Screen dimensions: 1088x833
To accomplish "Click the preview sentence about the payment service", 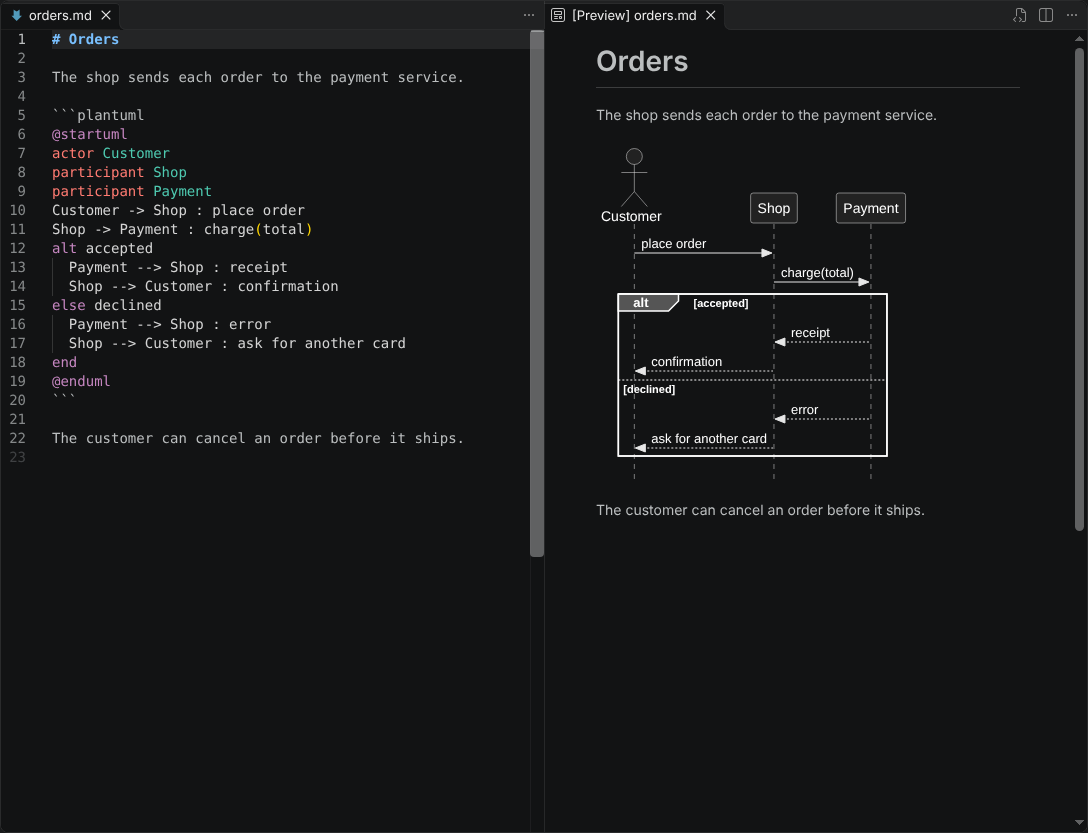I will point(766,115).
